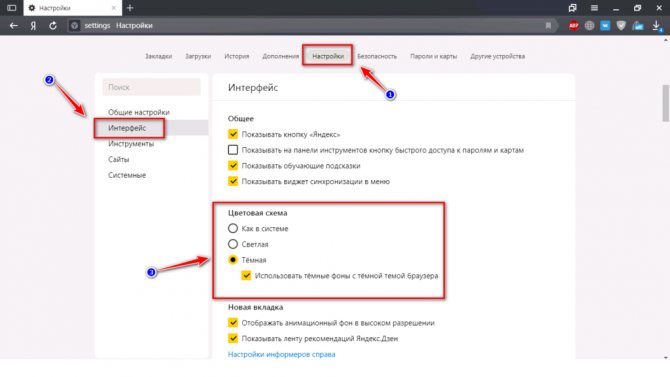Select Интерфейс in sidebar

(x=127, y=128)
